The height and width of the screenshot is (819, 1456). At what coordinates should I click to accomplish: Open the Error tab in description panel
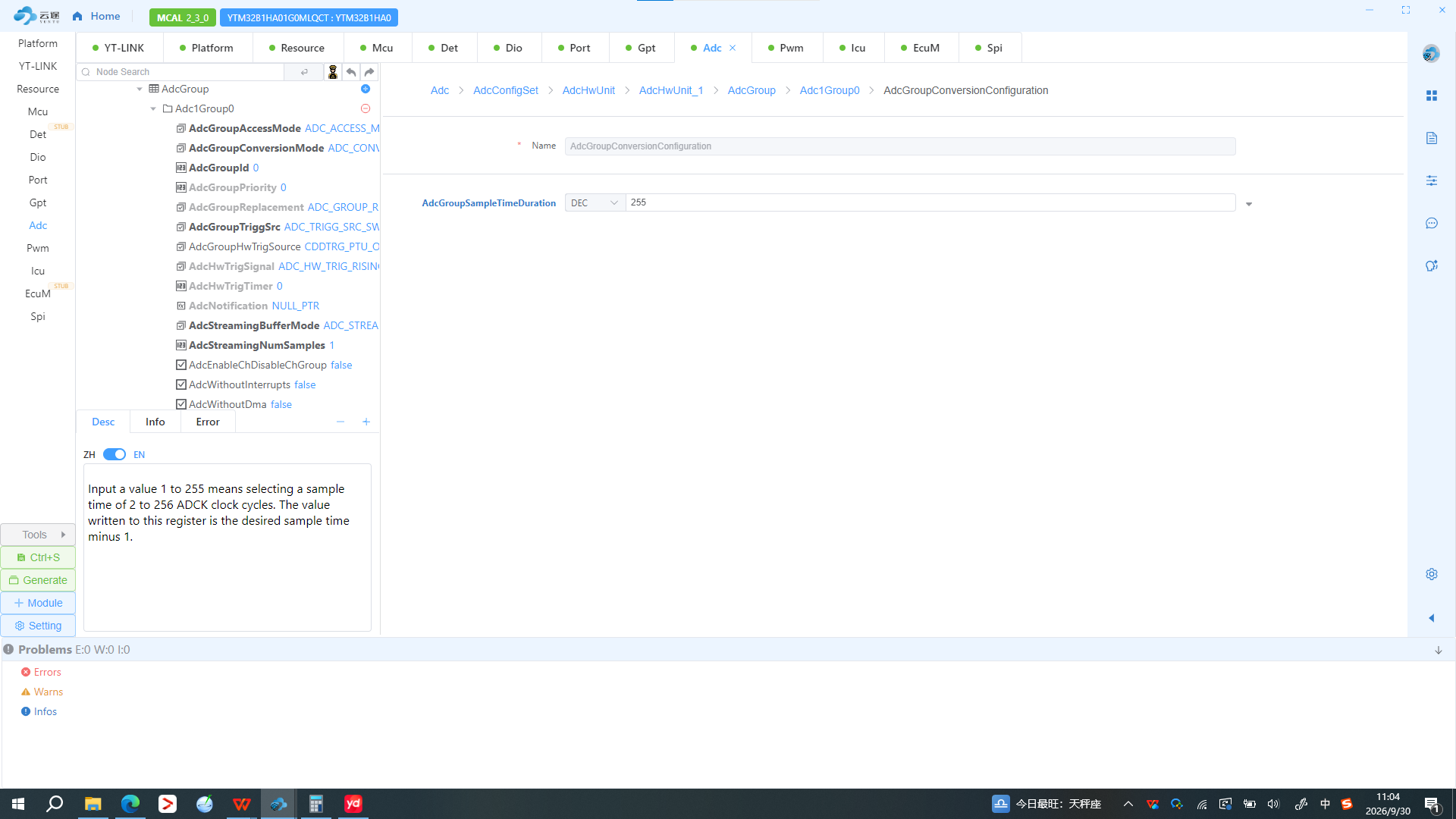coord(208,422)
